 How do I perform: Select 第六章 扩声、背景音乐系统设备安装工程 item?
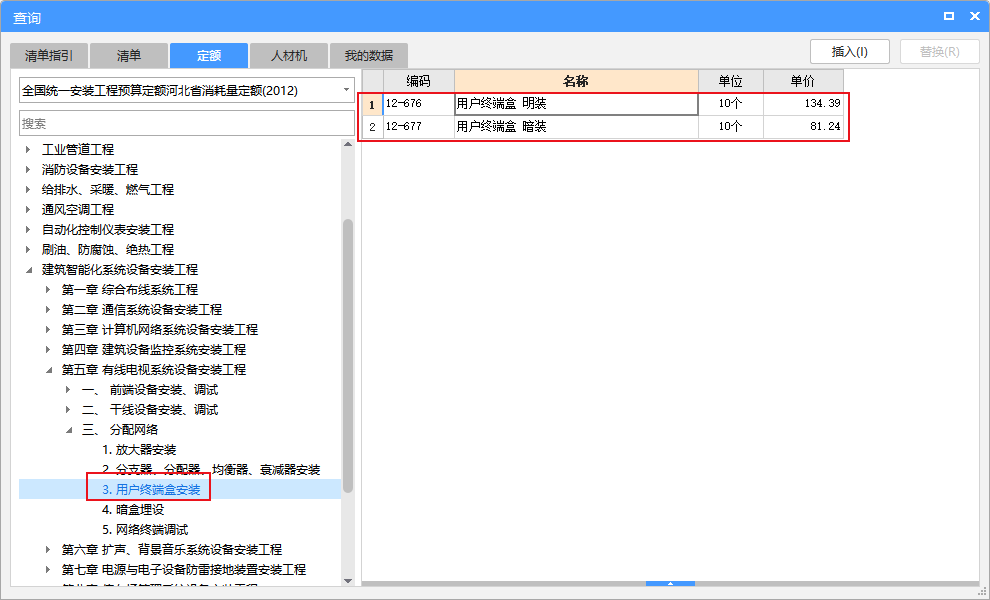point(171,550)
